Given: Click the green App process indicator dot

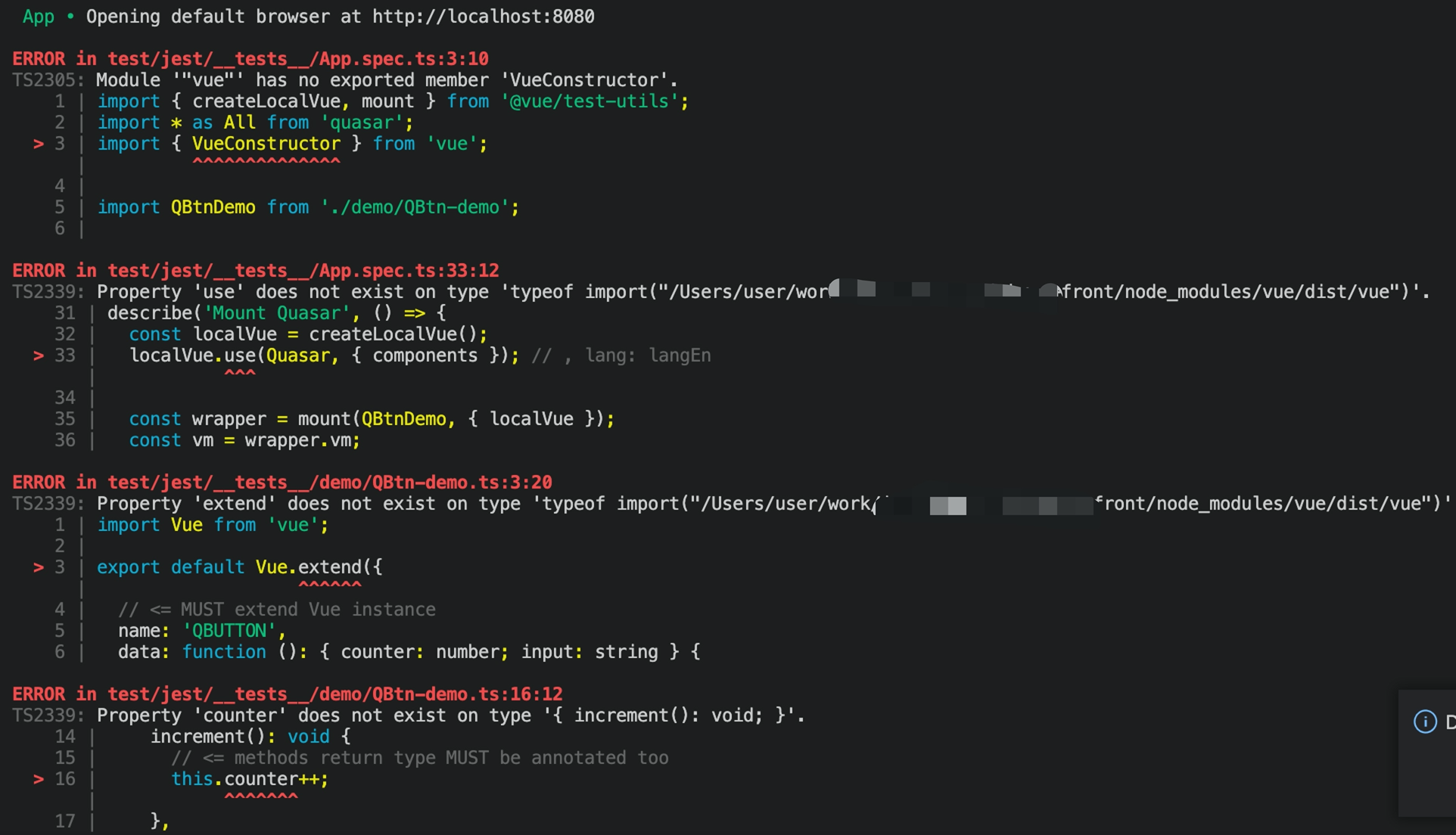Looking at the screenshot, I should tap(70, 16).
